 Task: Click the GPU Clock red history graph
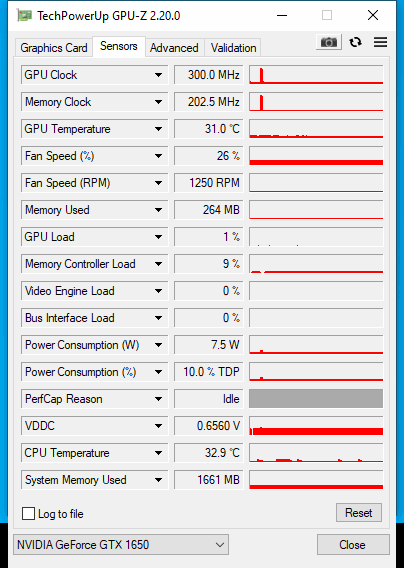(x=316, y=75)
